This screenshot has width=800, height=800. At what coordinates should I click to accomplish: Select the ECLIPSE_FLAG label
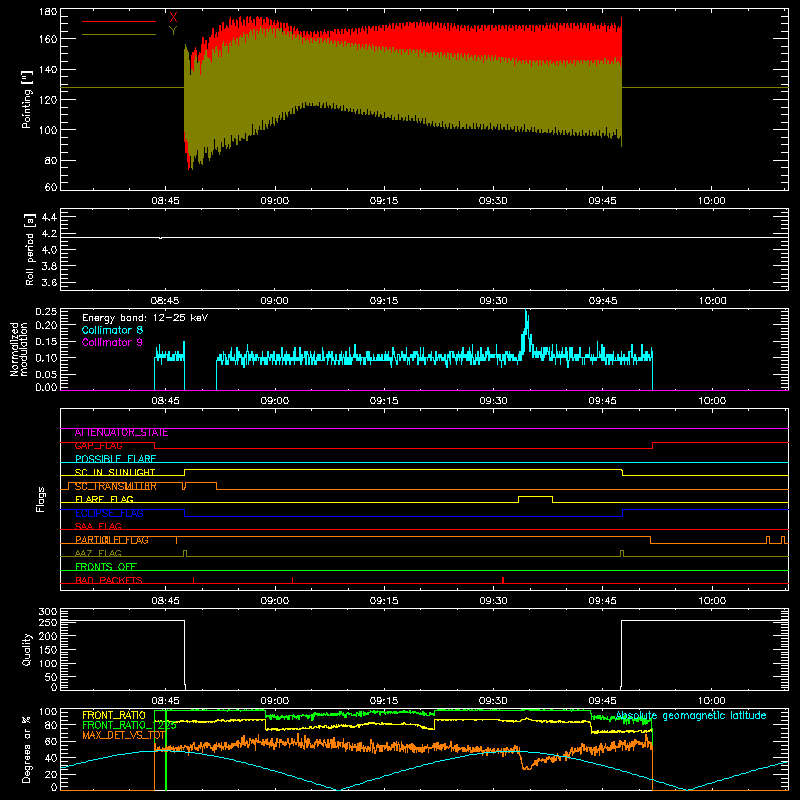(109, 513)
